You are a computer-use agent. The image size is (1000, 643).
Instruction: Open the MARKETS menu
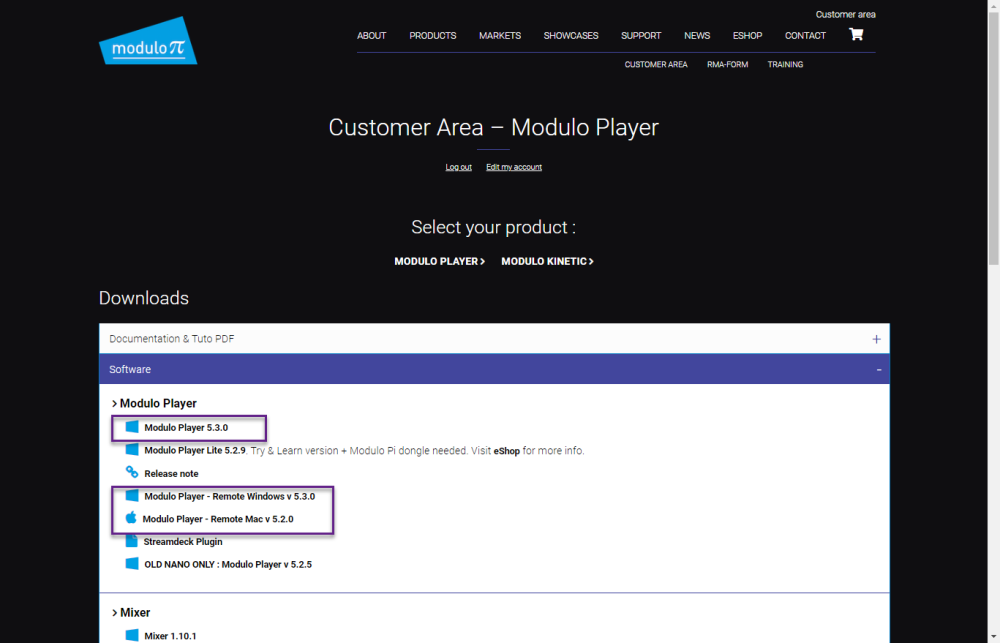500,36
